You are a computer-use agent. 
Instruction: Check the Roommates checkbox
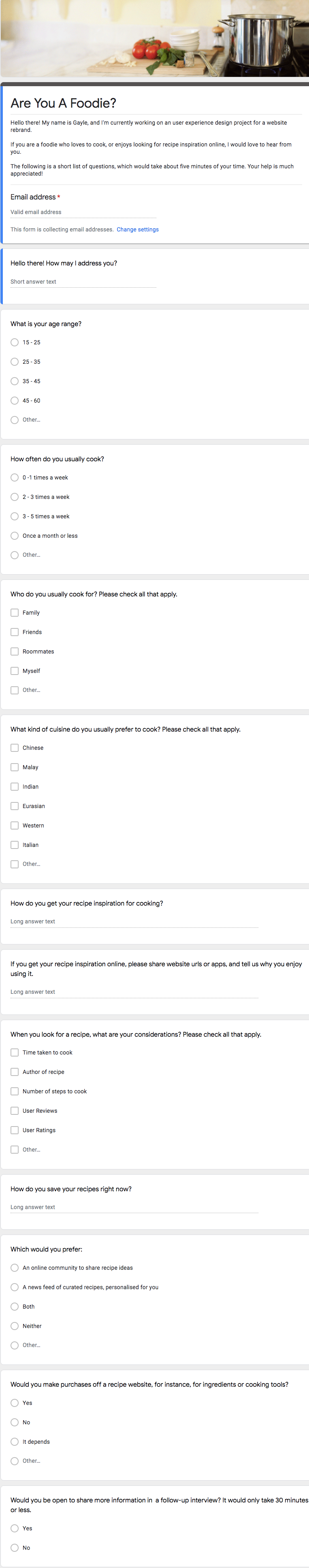15,652
